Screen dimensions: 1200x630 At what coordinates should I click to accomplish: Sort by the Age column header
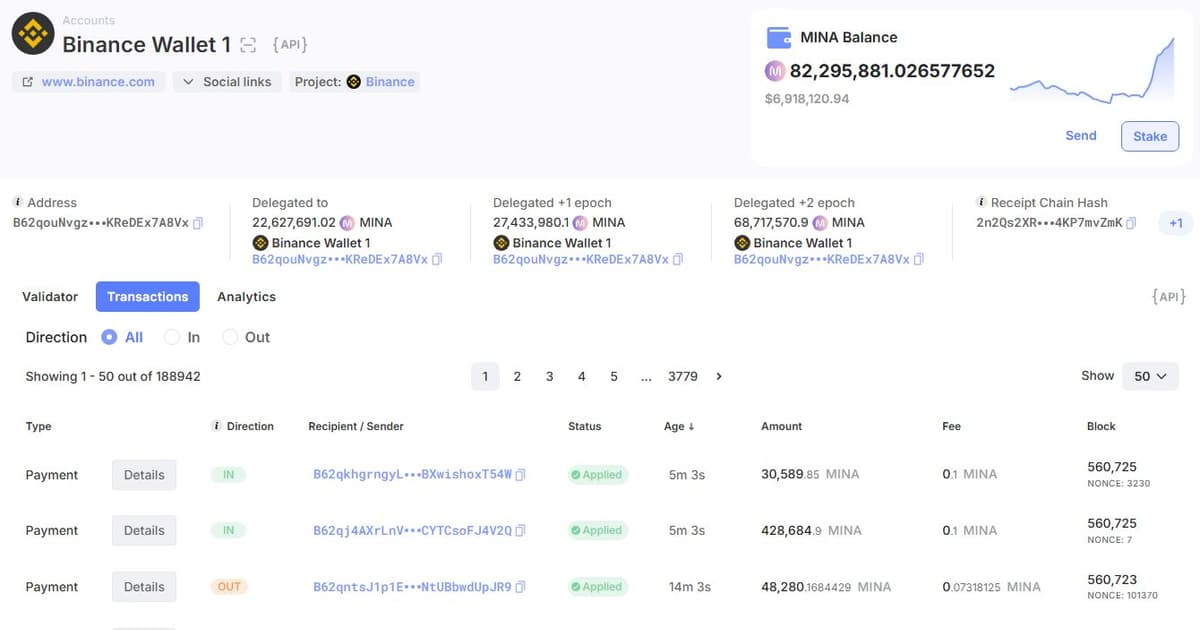click(x=679, y=426)
